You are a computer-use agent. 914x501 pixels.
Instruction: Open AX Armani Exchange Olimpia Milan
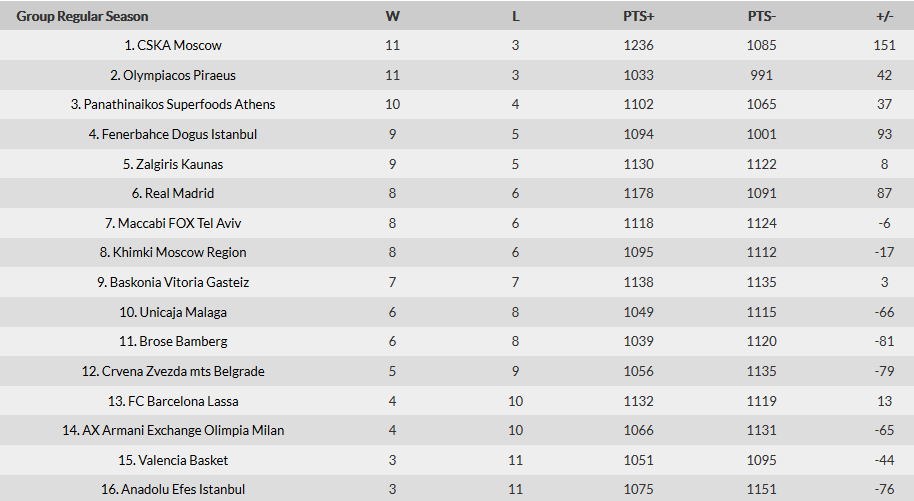pyautogui.click(x=173, y=430)
